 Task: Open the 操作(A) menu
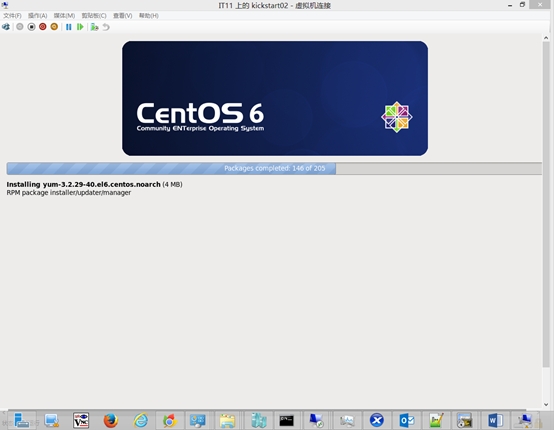click(37, 16)
